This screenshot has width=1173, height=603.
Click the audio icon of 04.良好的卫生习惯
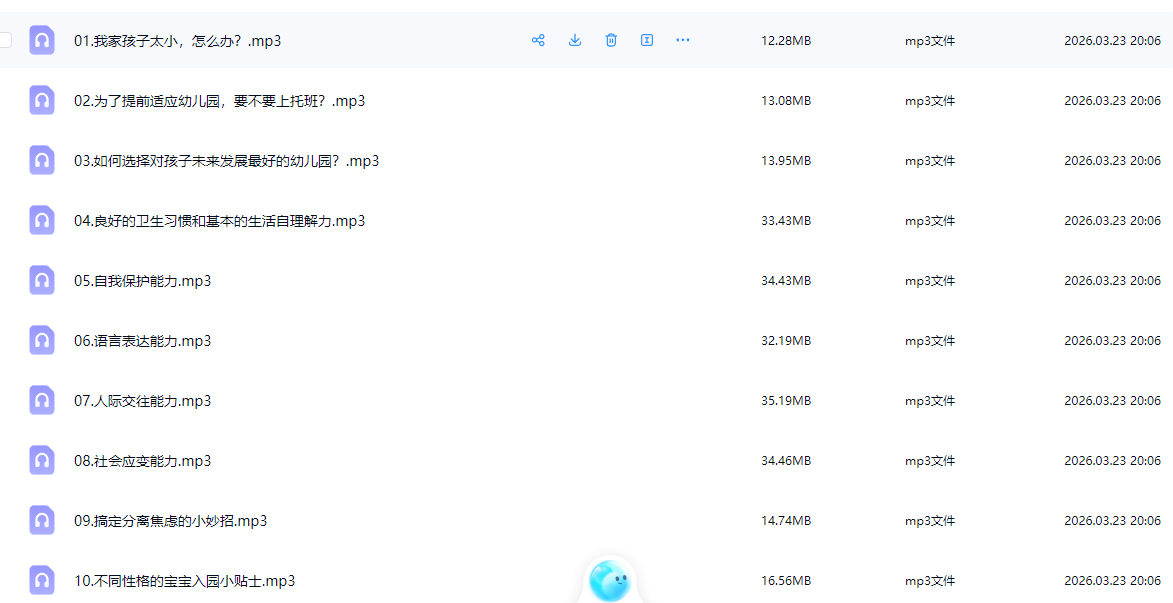[42, 220]
